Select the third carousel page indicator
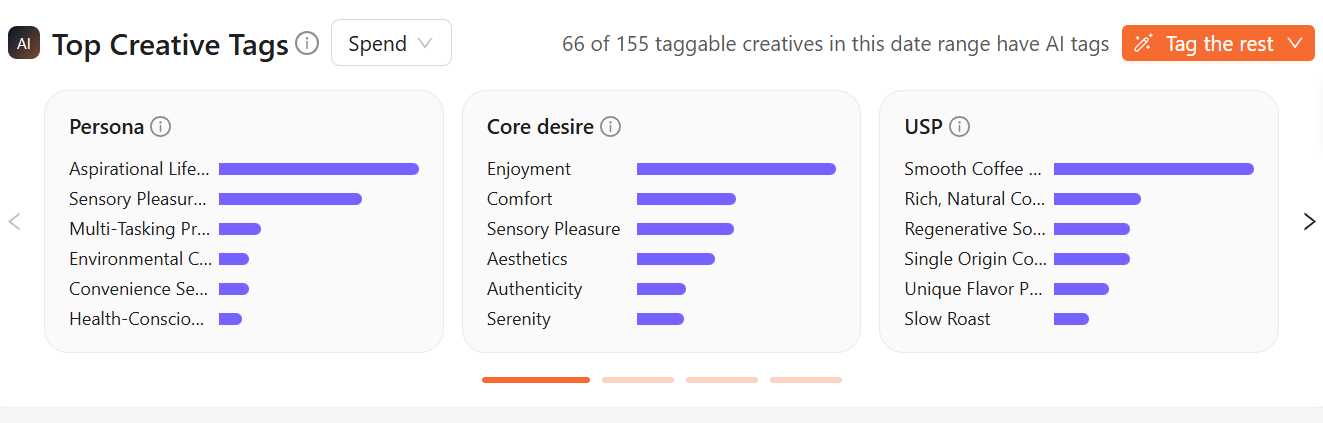This screenshot has height=423, width=1323. coord(722,380)
